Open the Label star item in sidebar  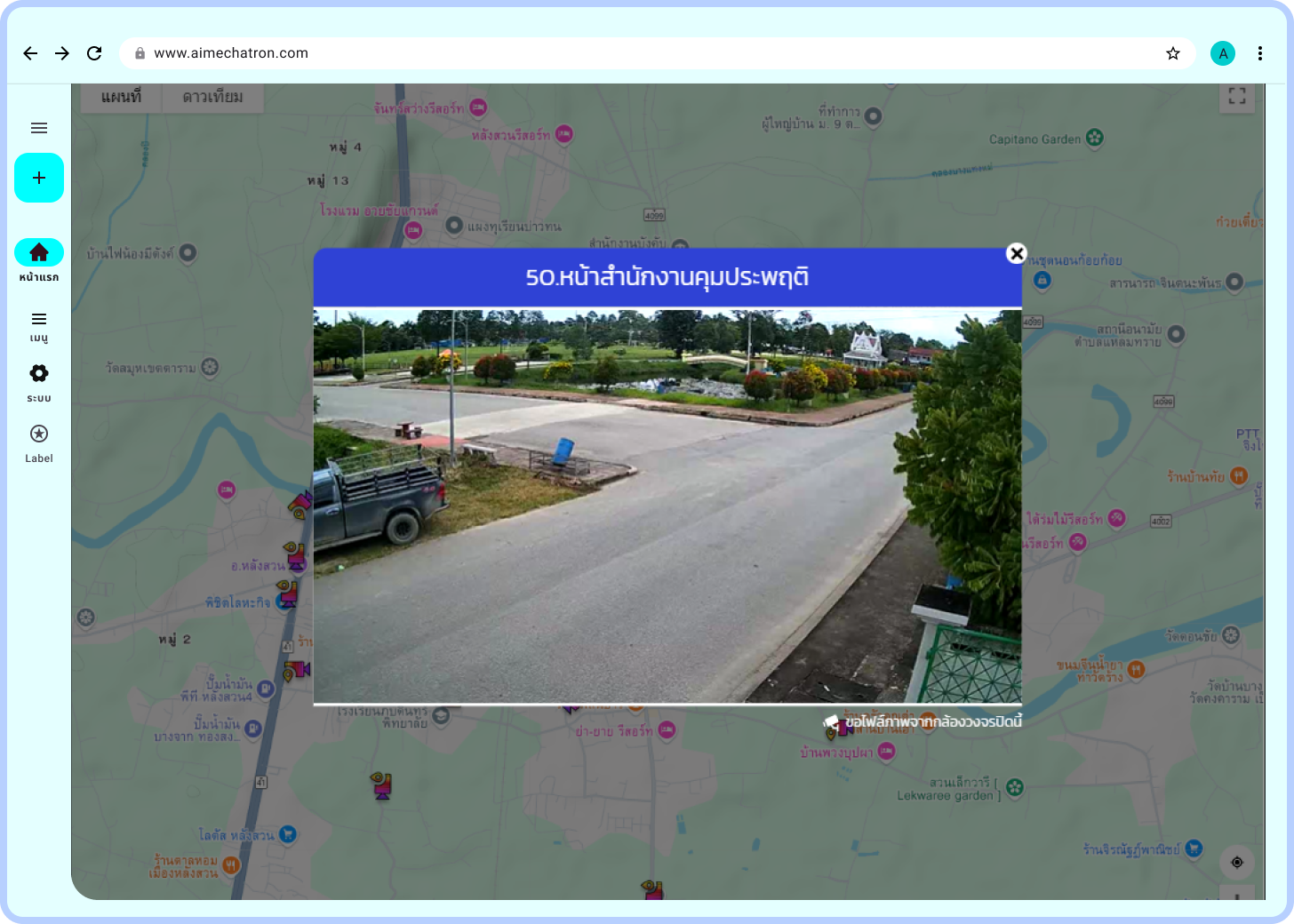pyautogui.click(x=39, y=443)
